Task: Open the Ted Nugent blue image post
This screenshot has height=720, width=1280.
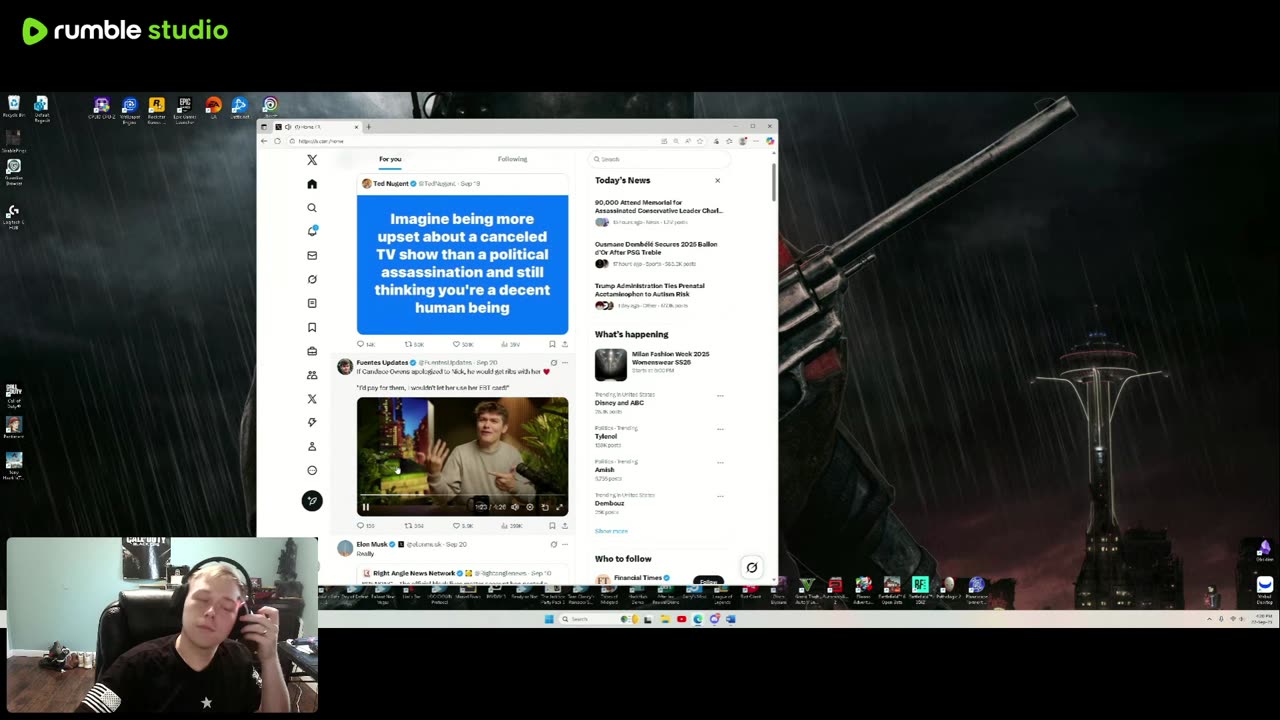Action: pos(462,264)
